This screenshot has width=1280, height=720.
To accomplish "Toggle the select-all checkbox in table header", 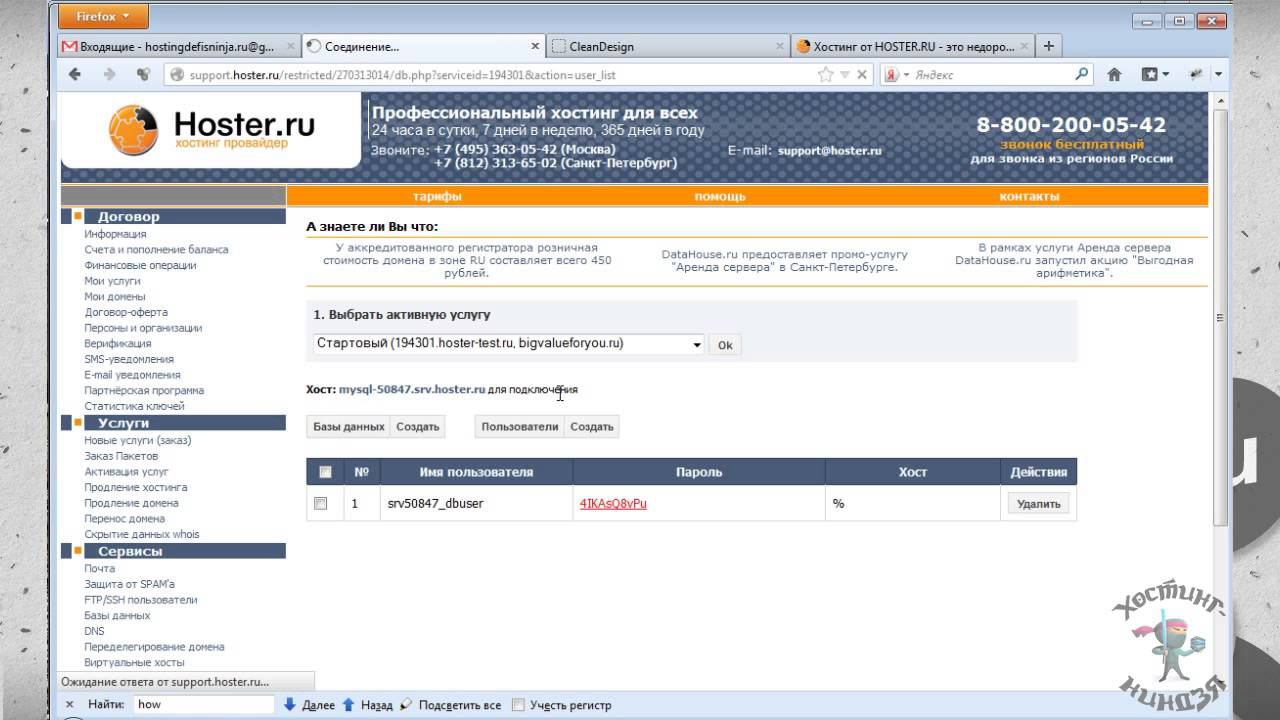I will click(x=325, y=472).
